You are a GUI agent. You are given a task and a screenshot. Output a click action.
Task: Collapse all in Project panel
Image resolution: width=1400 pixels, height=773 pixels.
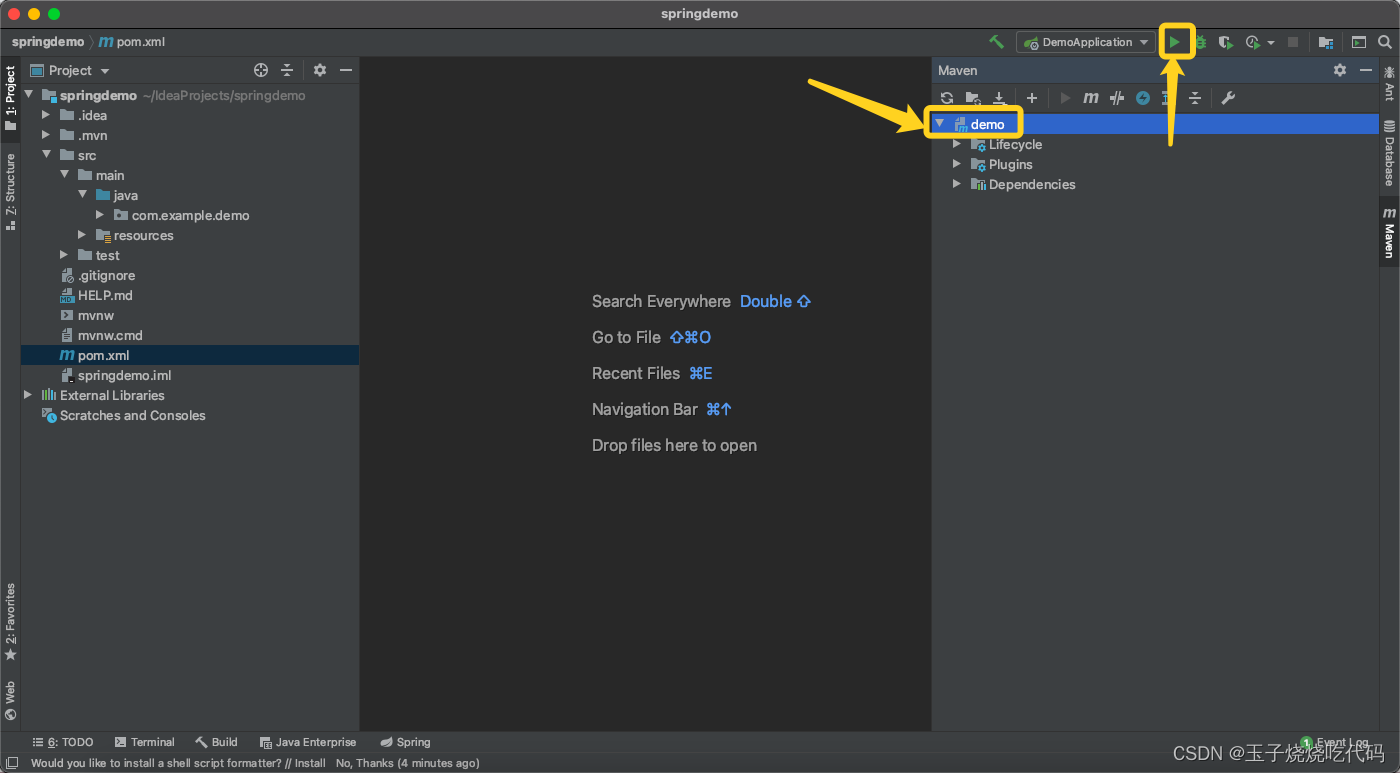[287, 70]
